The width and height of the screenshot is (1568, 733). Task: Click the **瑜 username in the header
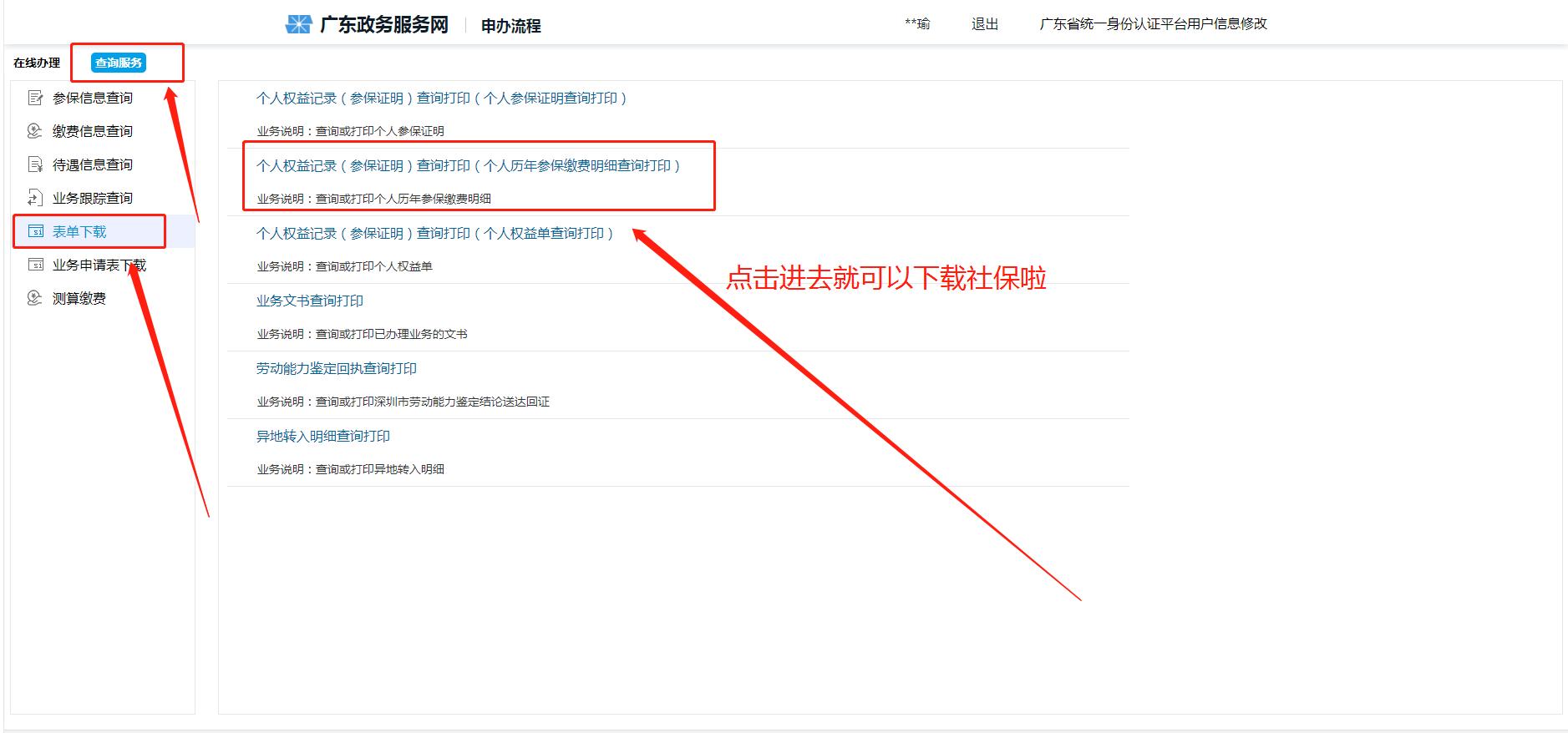[917, 24]
